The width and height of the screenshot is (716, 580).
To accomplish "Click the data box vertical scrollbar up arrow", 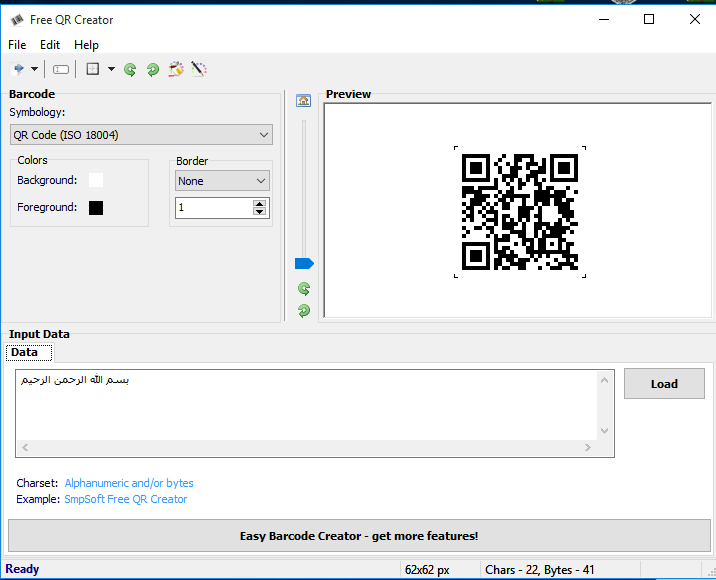I will [605, 380].
